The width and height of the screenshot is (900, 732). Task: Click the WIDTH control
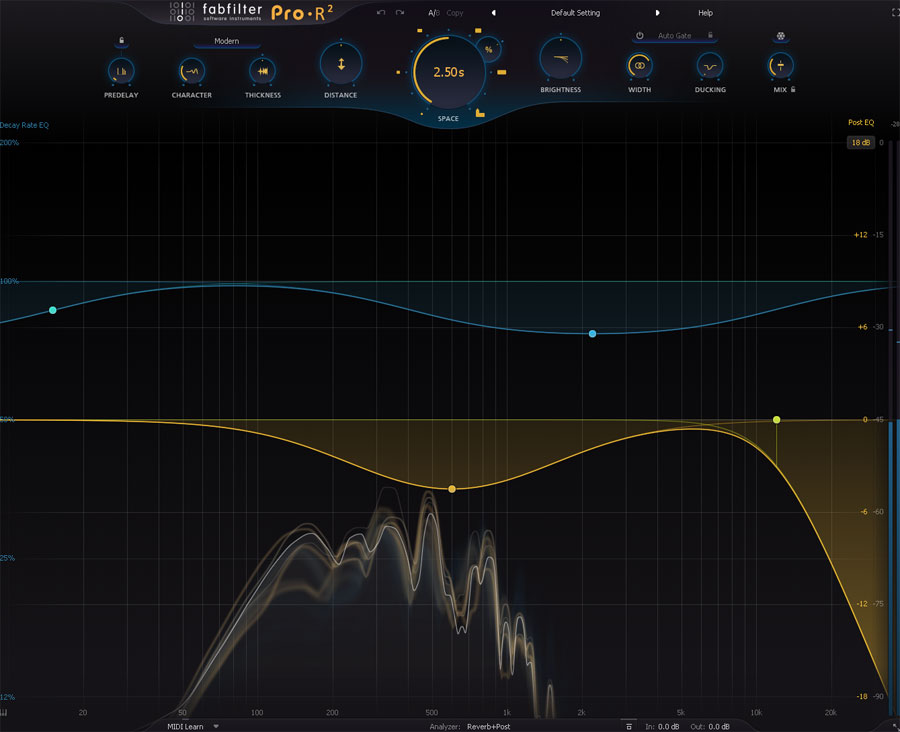click(x=639, y=67)
